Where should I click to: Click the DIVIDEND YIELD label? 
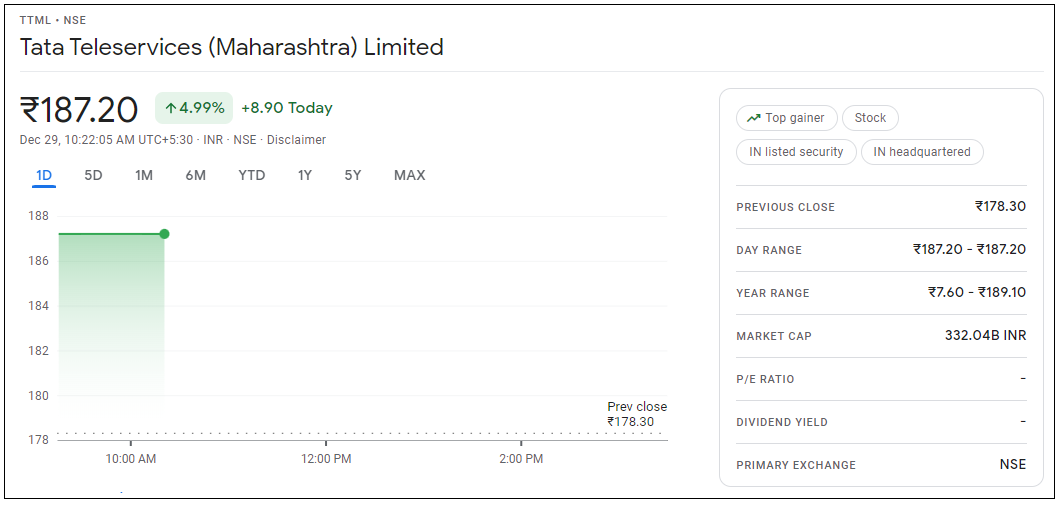coord(782,422)
